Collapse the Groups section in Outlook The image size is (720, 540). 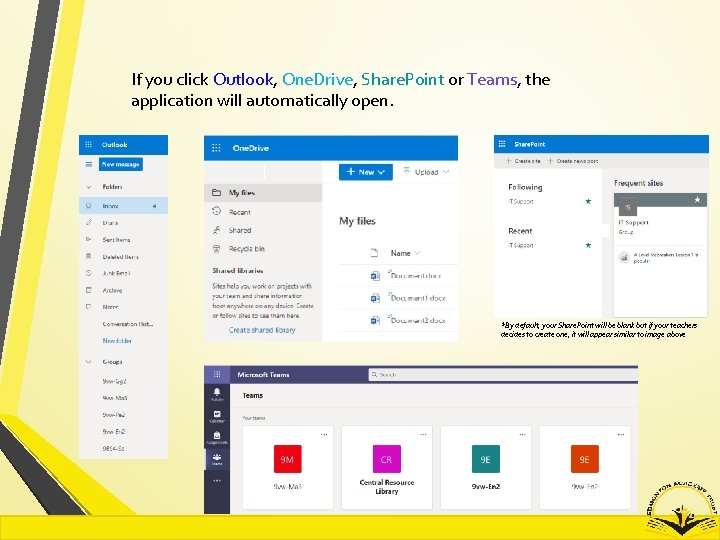pyautogui.click(x=88, y=362)
